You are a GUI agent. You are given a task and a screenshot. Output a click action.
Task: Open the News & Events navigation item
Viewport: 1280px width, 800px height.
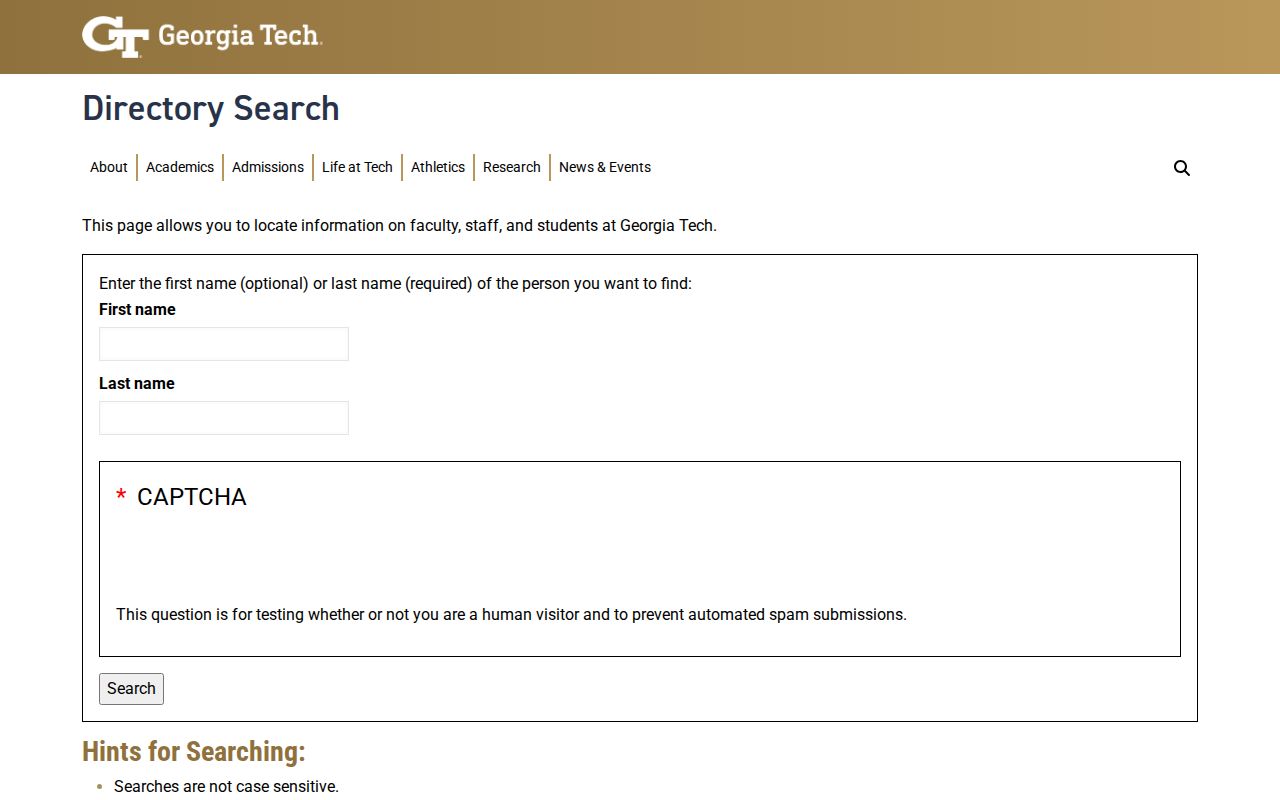[x=605, y=167]
